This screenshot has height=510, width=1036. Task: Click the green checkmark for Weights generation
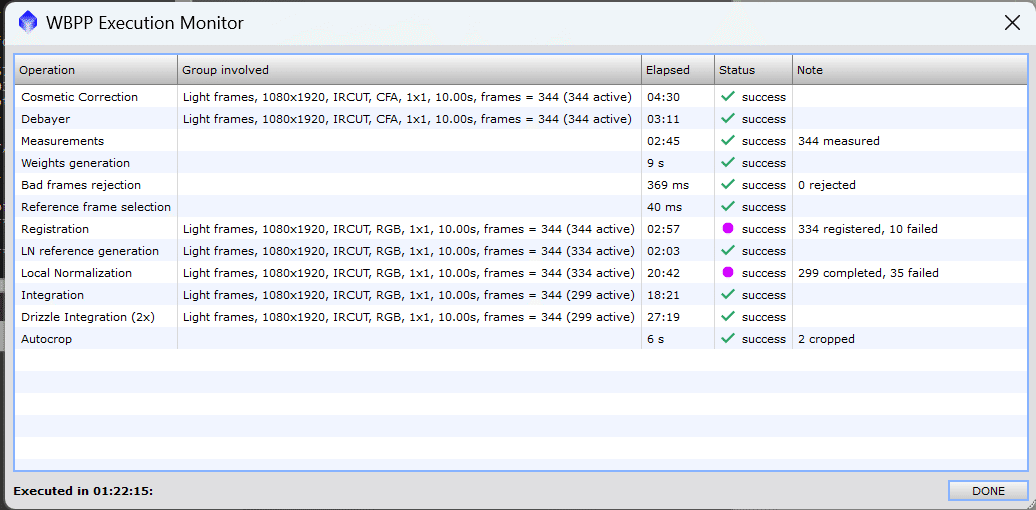point(728,162)
